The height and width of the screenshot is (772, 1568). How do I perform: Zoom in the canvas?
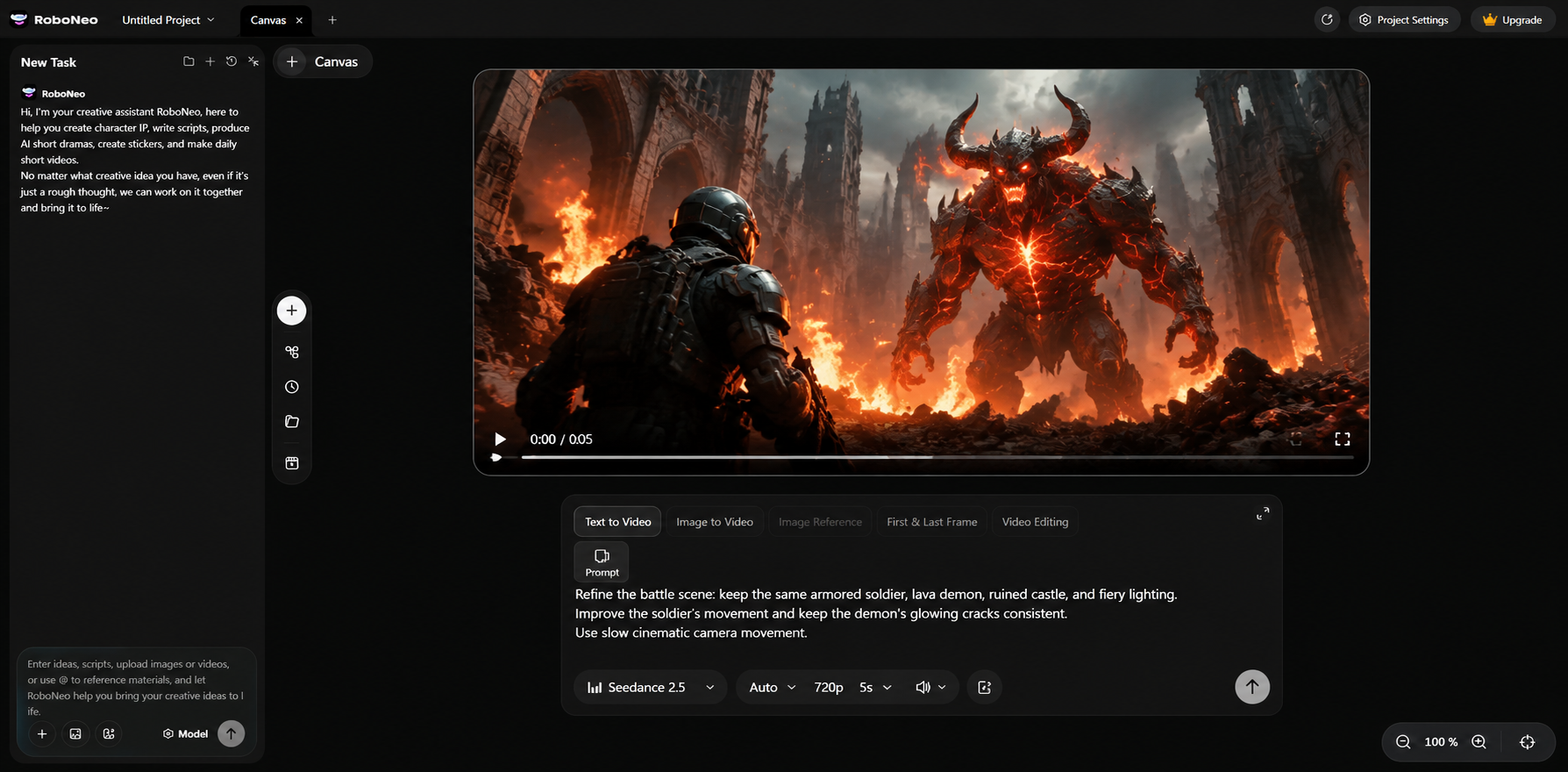[1479, 742]
